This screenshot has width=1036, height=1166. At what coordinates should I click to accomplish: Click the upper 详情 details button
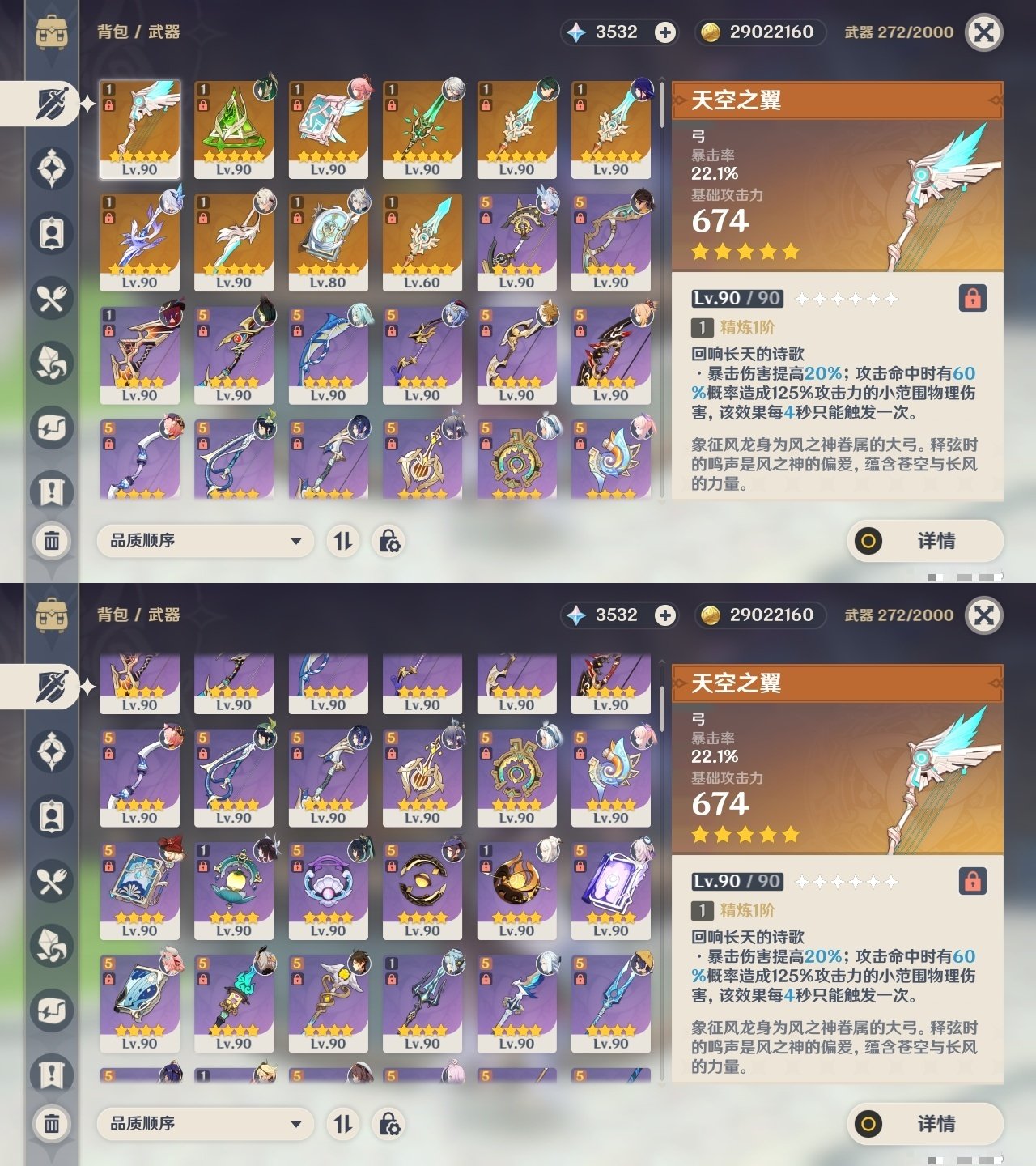925,540
